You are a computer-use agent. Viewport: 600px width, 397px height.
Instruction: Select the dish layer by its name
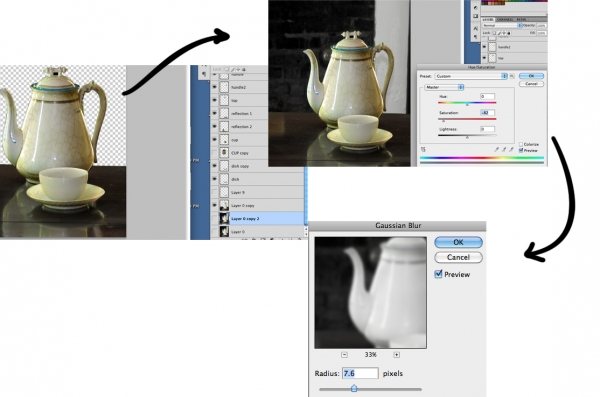(235, 179)
